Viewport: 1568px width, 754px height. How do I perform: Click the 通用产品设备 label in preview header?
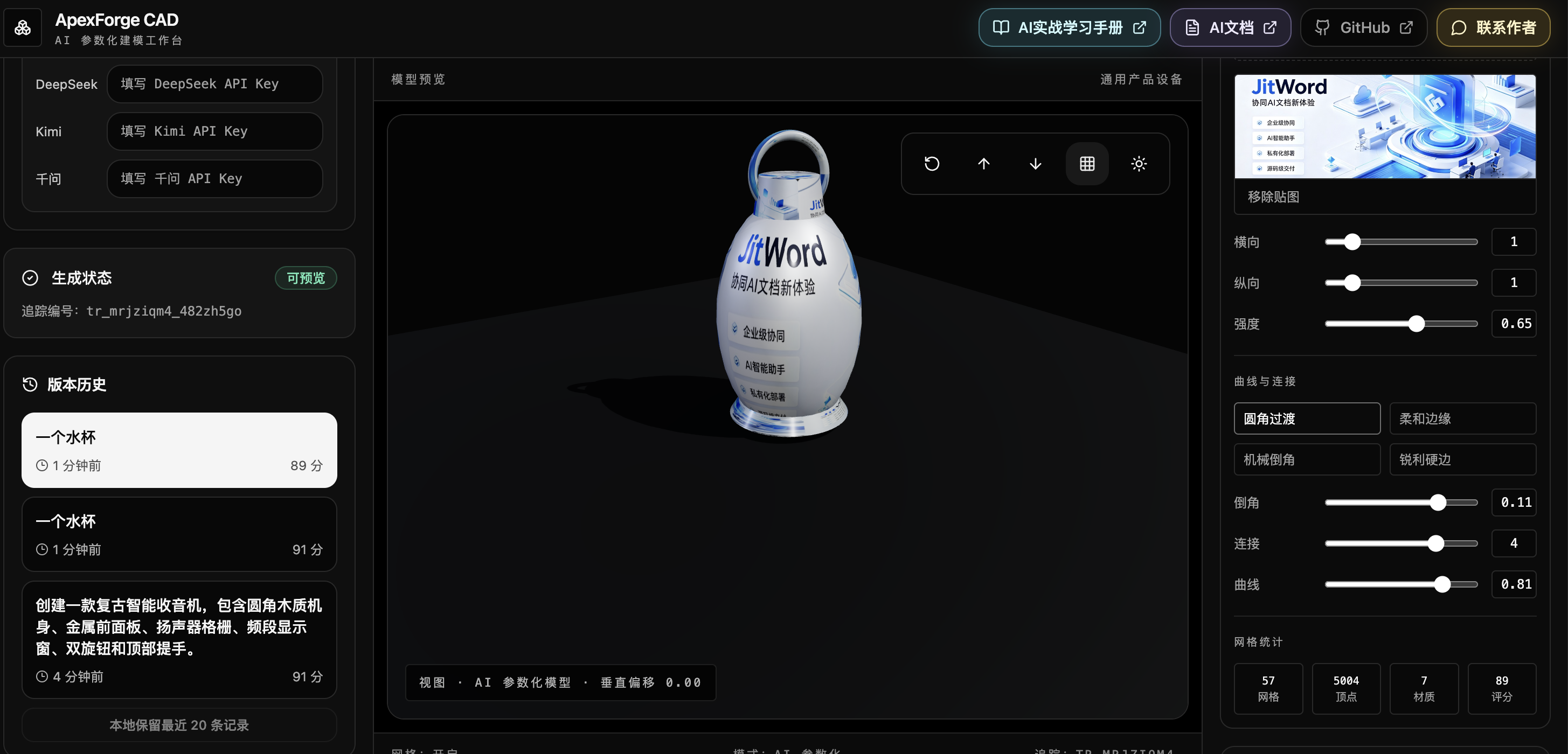(x=1141, y=79)
